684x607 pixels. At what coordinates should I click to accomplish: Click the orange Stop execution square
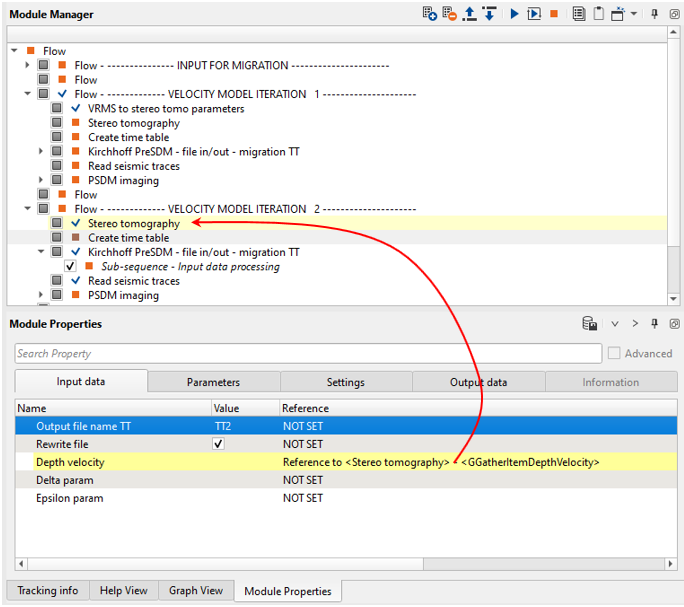(x=555, y=14)
